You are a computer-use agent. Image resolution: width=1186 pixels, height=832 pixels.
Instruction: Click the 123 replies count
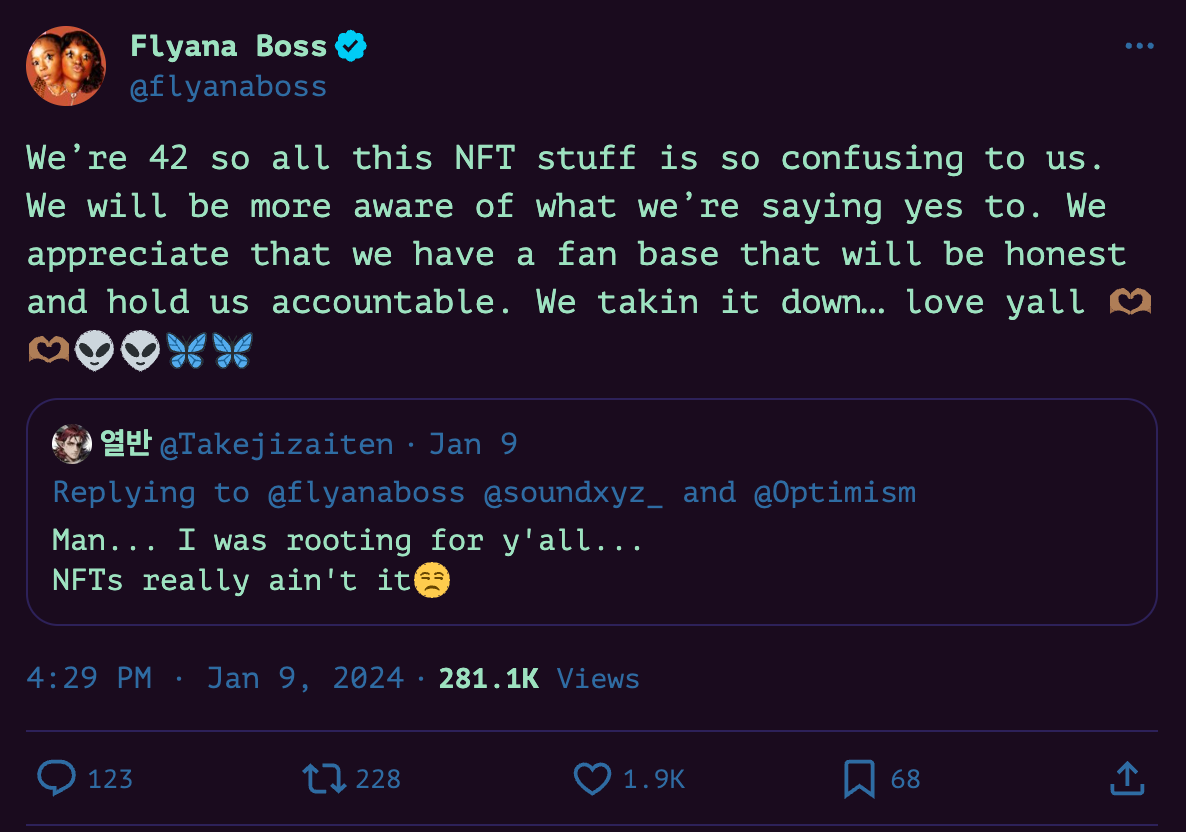pyautogui.click(x=110, y=779)
